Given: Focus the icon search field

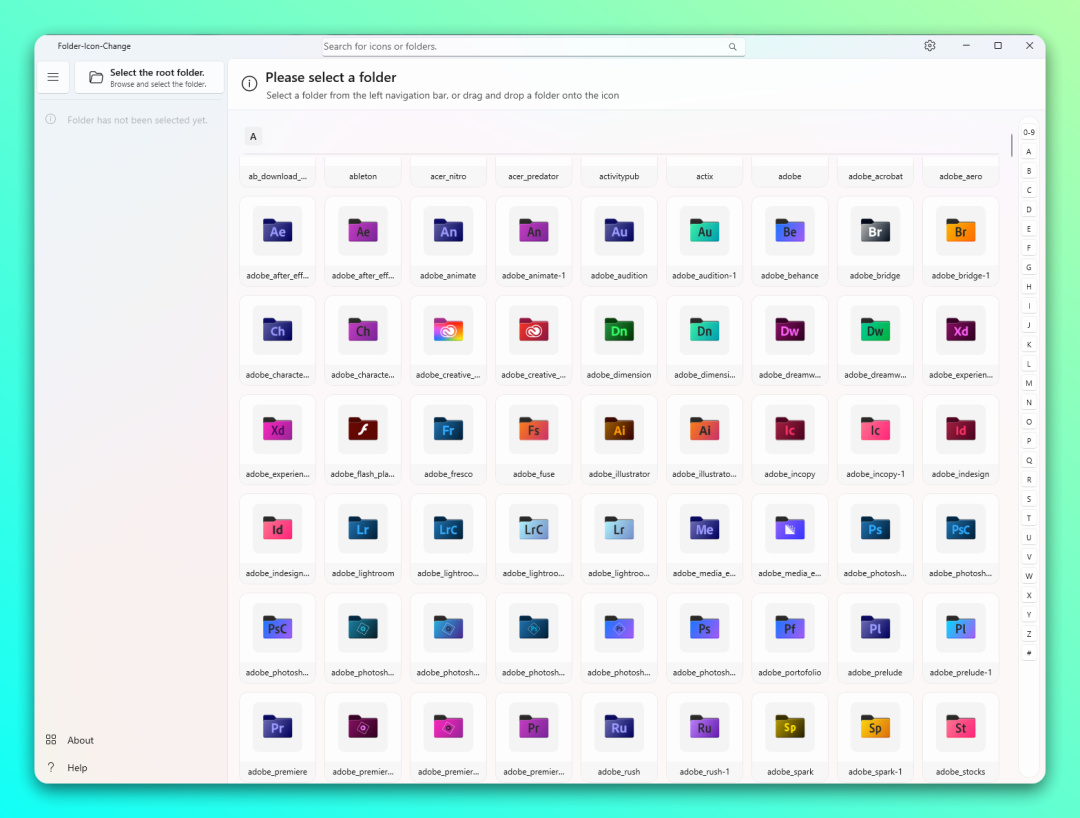Looking at the screenshot, I should pos(532,47).
